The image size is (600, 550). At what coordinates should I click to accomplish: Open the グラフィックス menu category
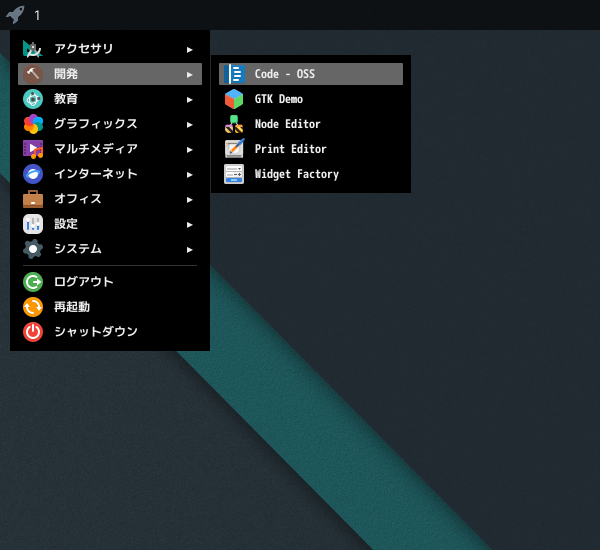[x=110, y=124]
